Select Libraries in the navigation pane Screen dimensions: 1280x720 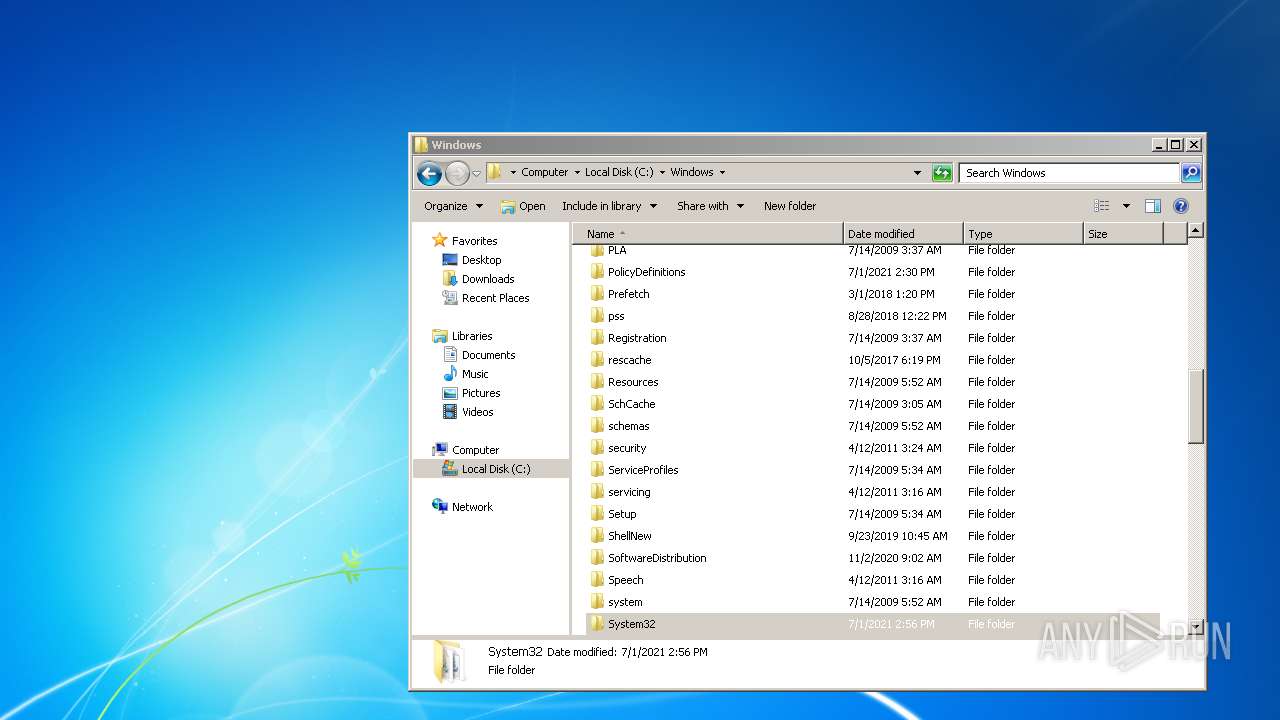point(472,336)
